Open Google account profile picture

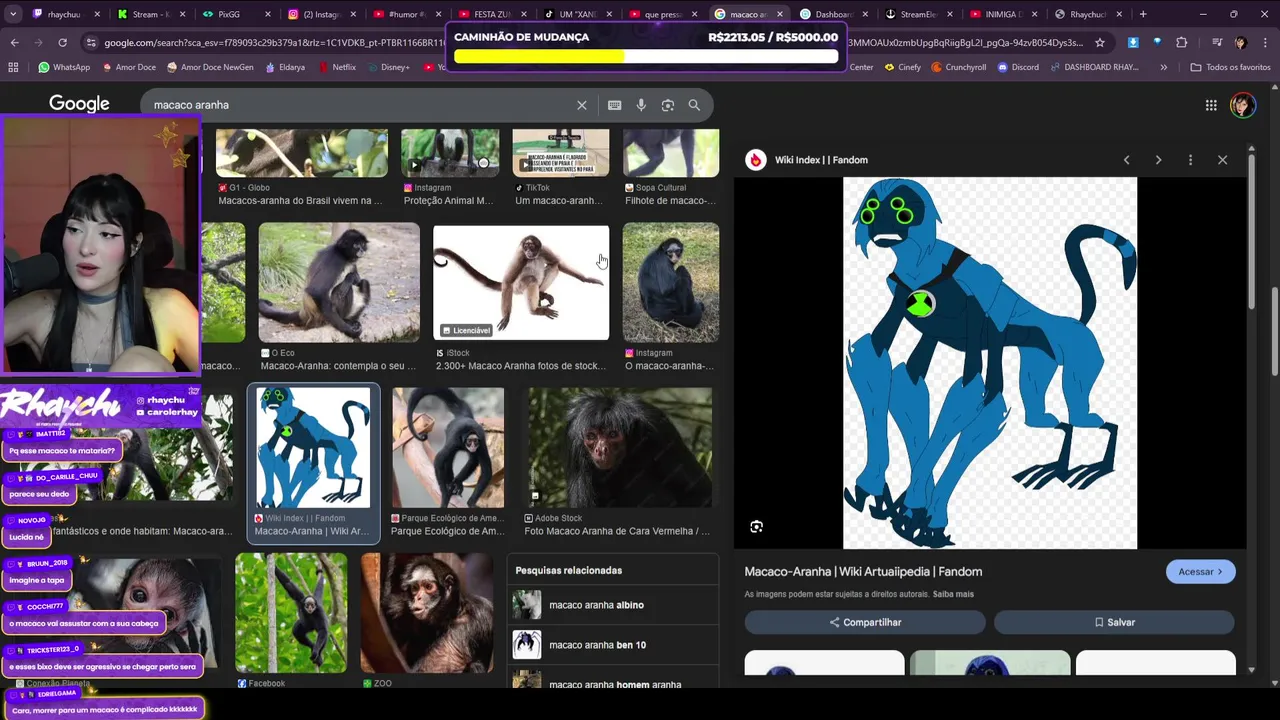point(1243,105)
